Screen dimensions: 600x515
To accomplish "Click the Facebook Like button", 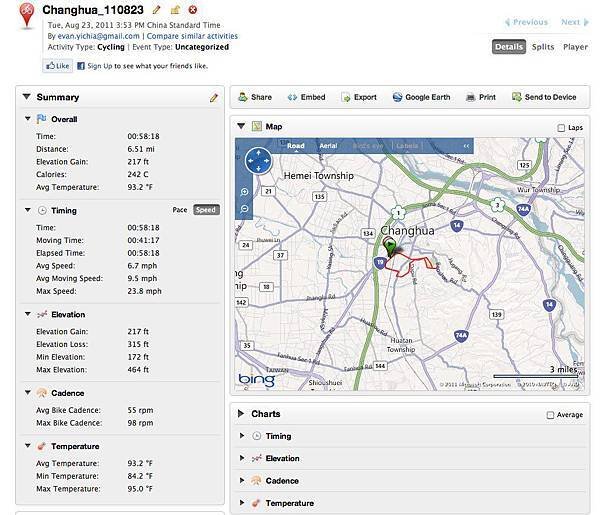I will point(58,66).
